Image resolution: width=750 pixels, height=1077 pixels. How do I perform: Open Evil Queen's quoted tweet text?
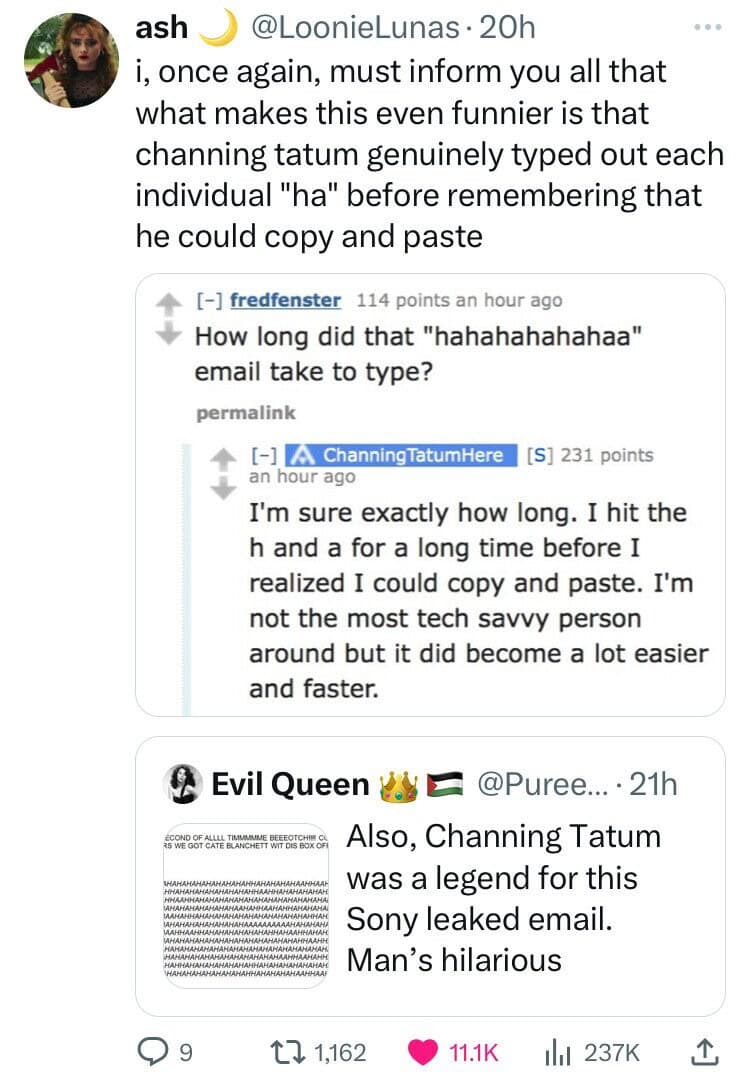pyautogui.click(x=503, y=898)
